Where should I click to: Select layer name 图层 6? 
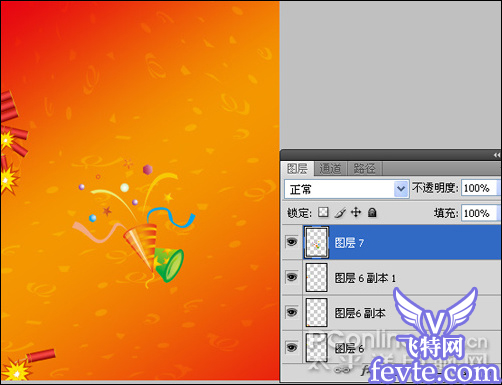tap(349, 348)
